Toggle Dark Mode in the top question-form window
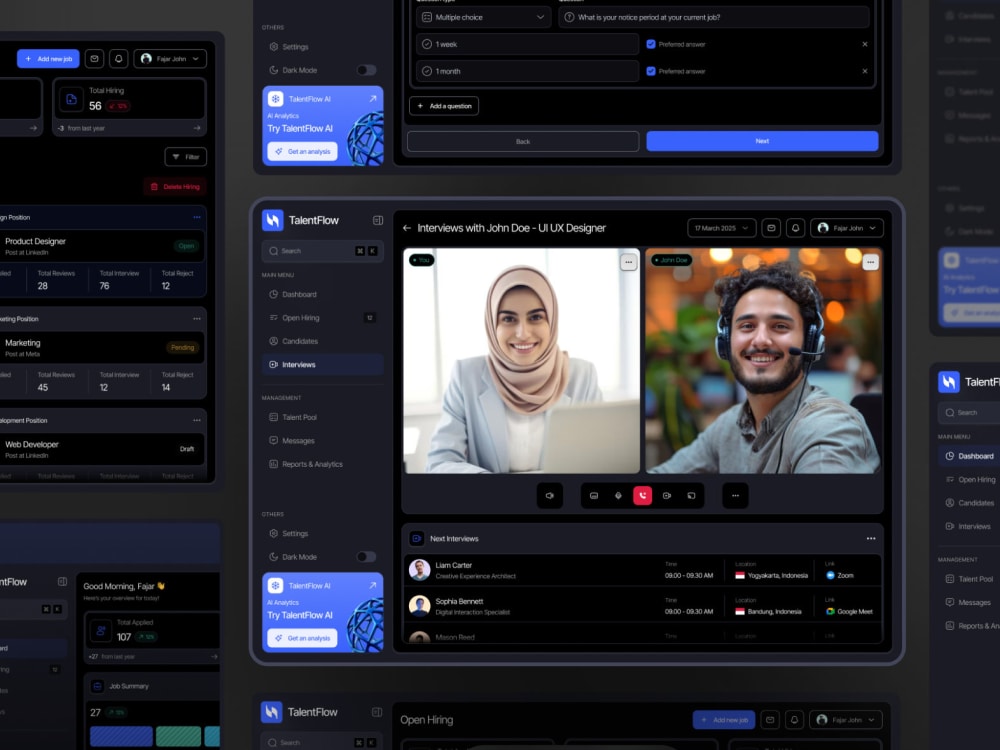The image size is (1000, 750). coord(366,70)
